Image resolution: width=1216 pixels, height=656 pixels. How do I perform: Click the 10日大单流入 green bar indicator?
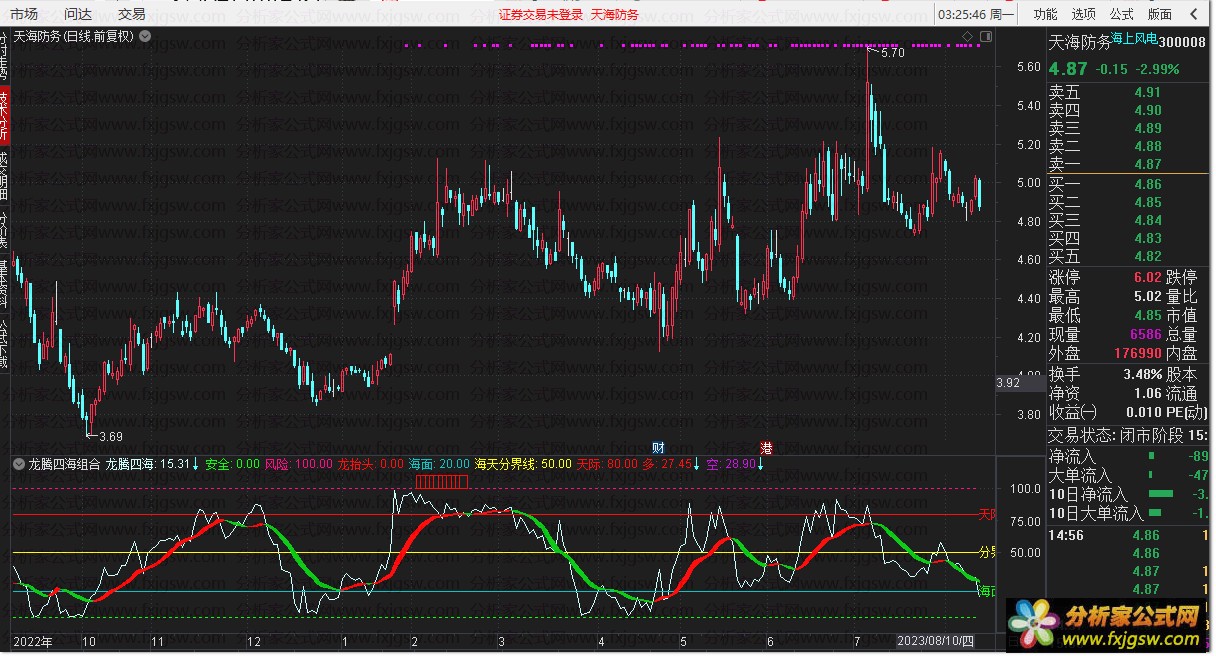[1156, 513]
